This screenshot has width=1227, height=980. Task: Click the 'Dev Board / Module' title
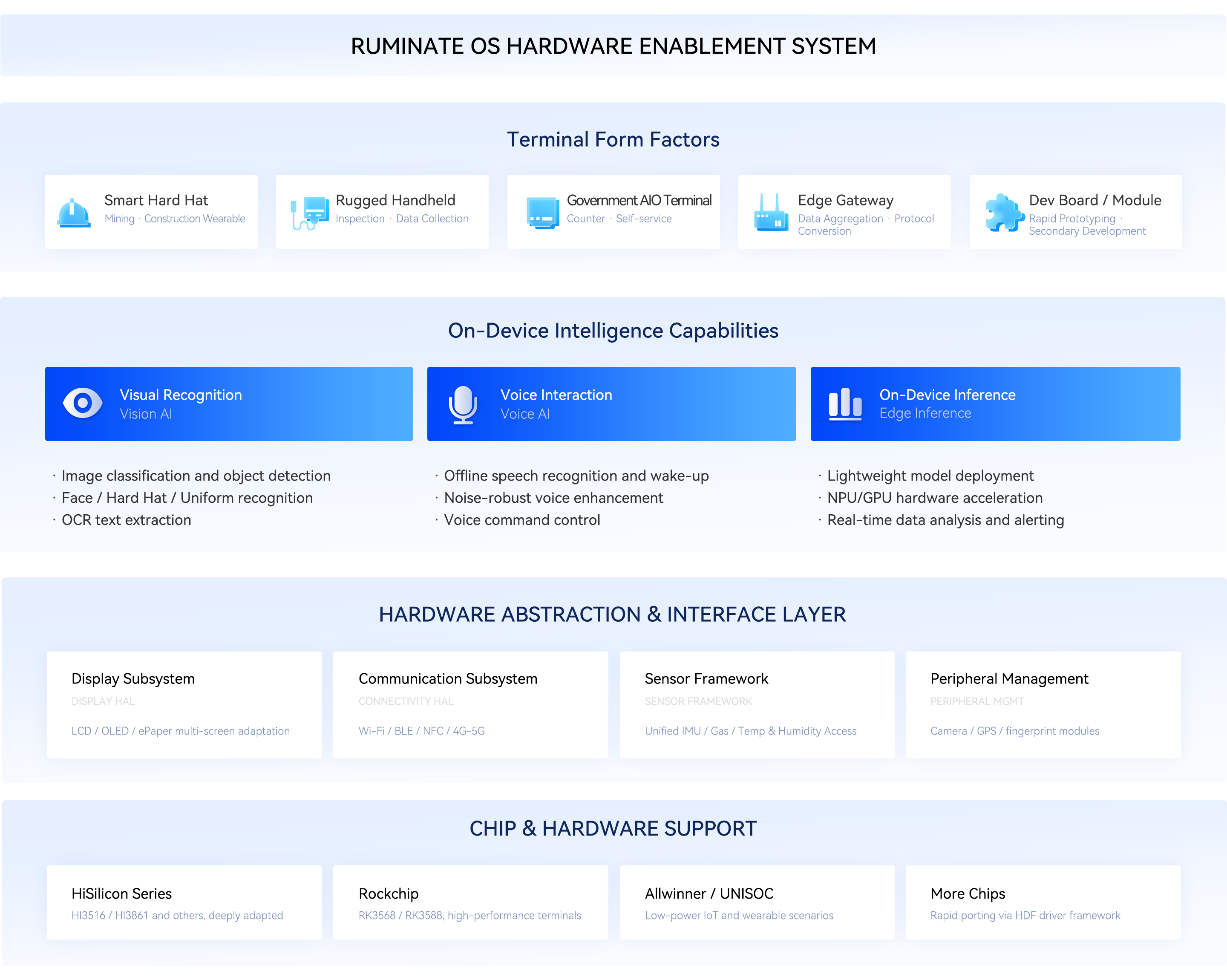point(1095,200)
